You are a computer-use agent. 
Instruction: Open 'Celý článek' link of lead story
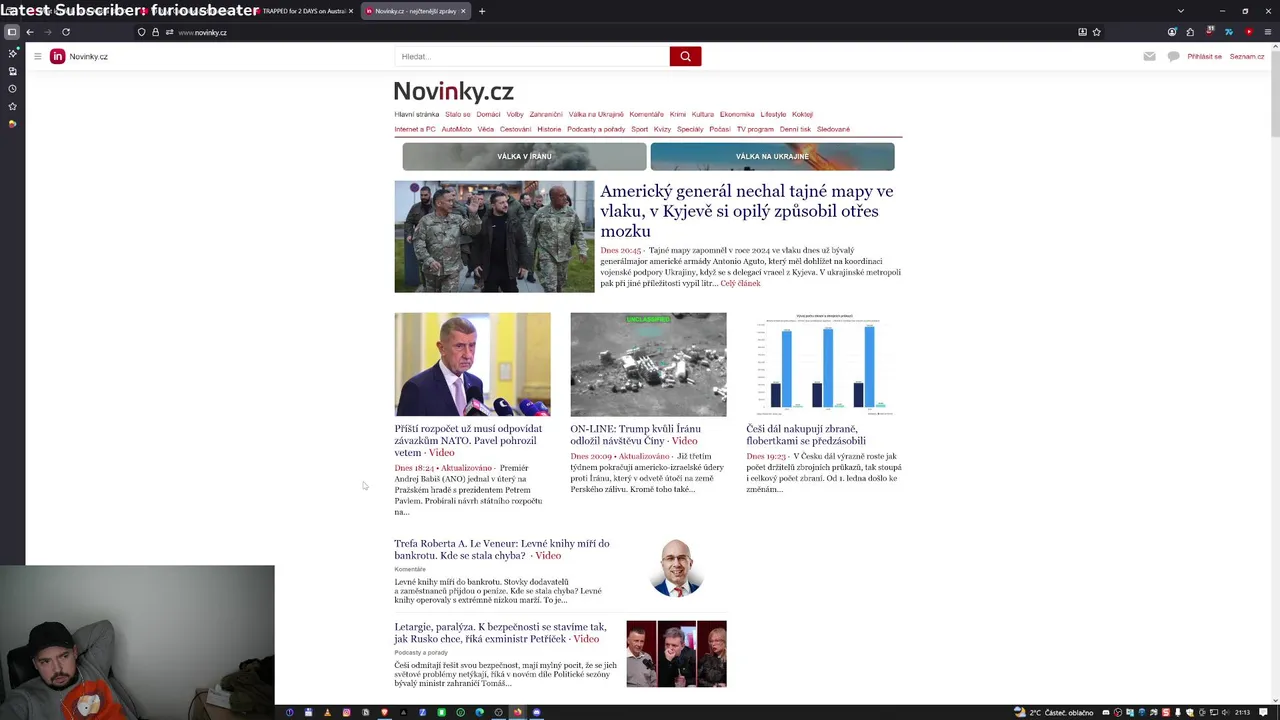pyautogui.click(x=740, y=283)
